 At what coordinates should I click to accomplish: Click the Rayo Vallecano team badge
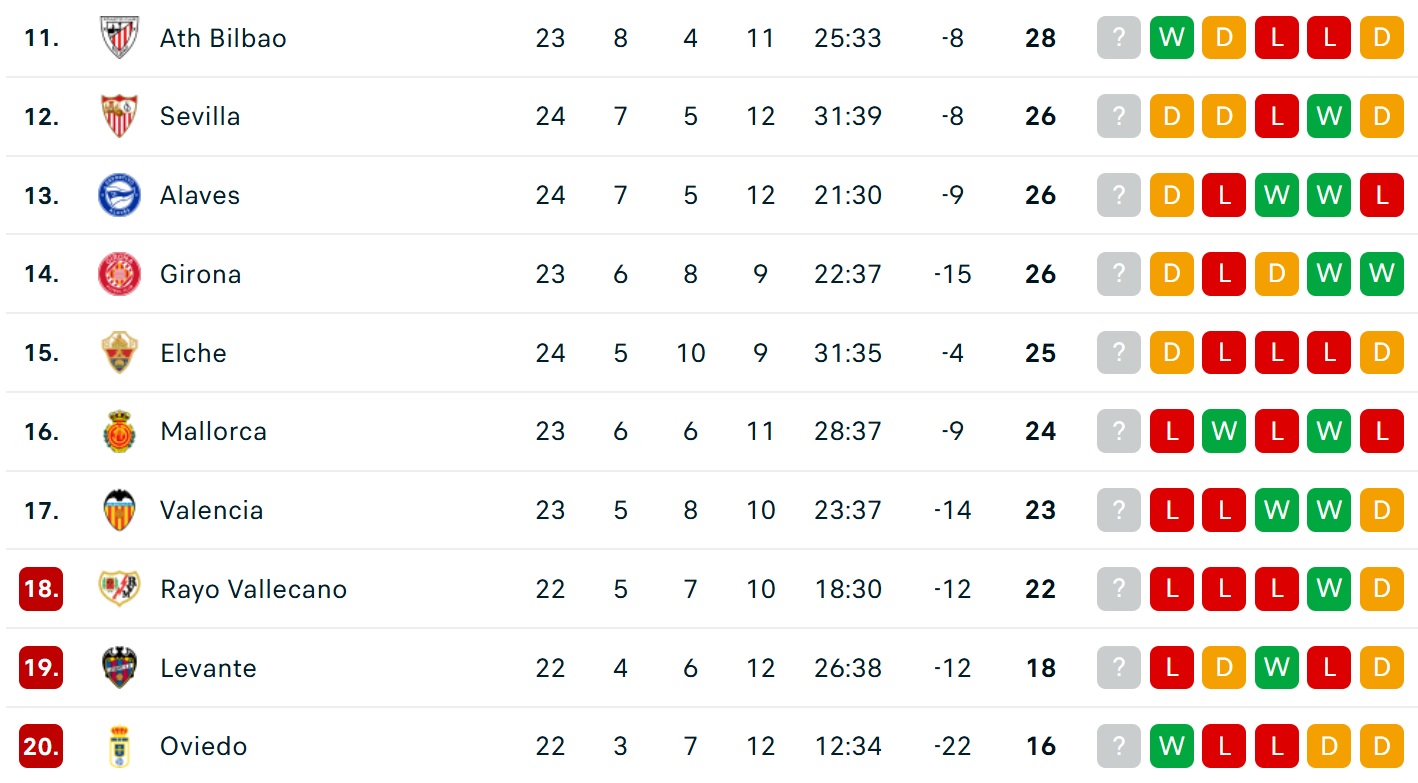pyautogui.click(x=120, y=589)
